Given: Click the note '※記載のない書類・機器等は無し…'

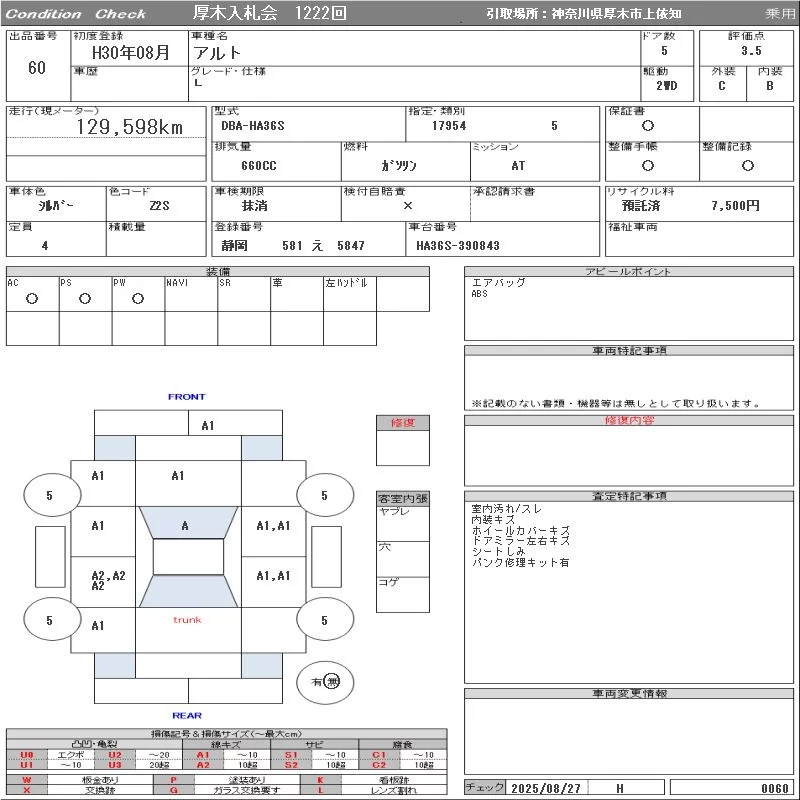Looking at the screenshot, I should click(616, 404).
